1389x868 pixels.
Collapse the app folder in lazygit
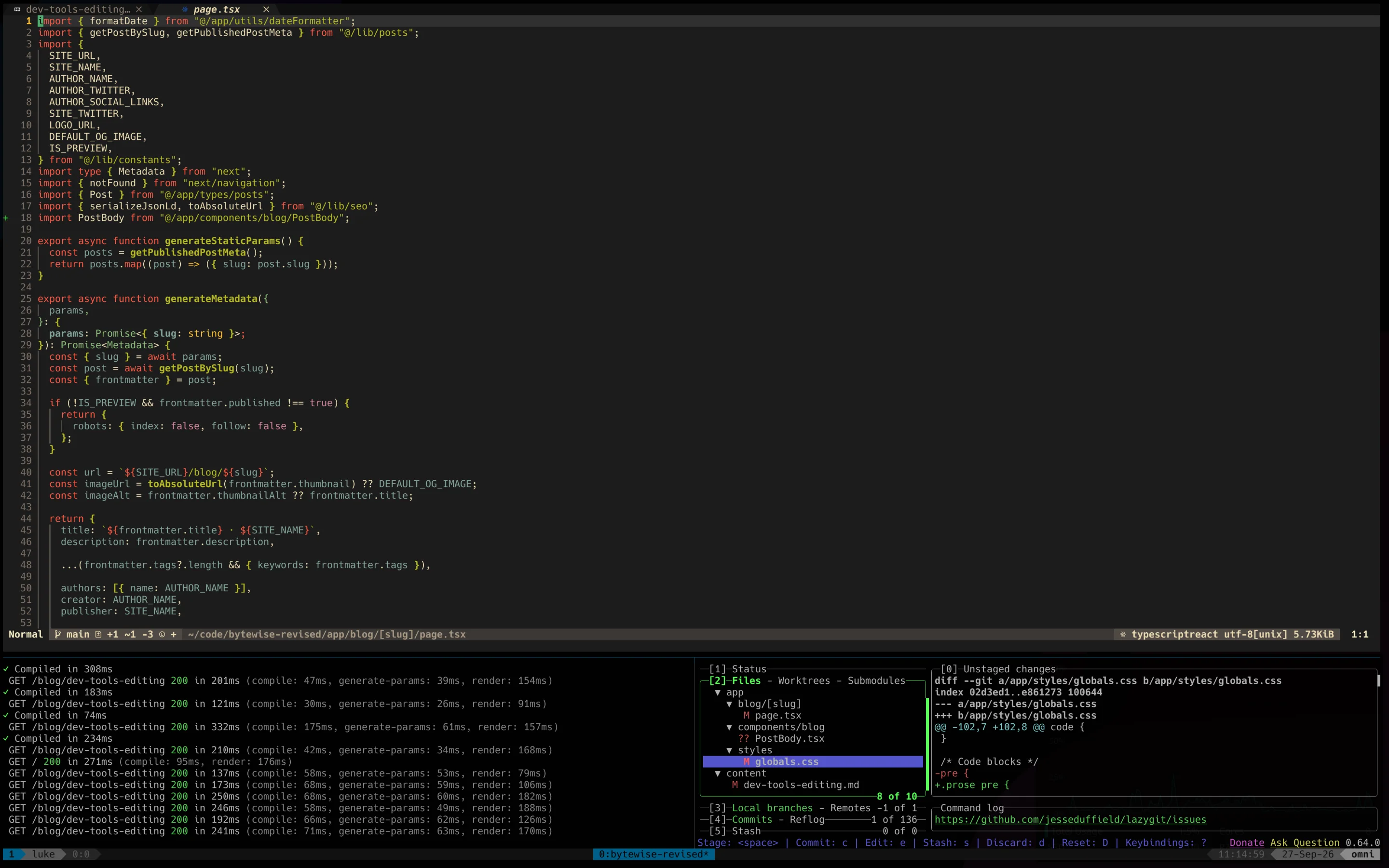[718, 692]
